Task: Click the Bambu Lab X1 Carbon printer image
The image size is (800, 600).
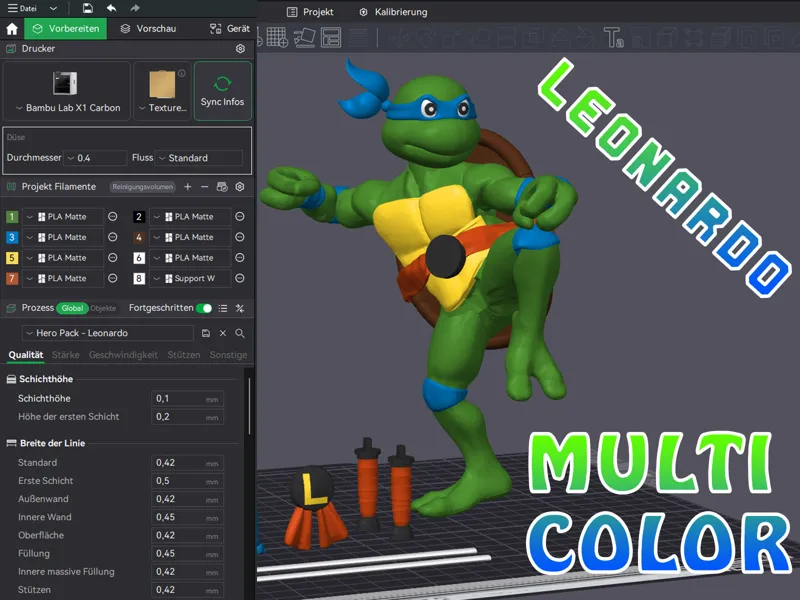Action: 65,83
